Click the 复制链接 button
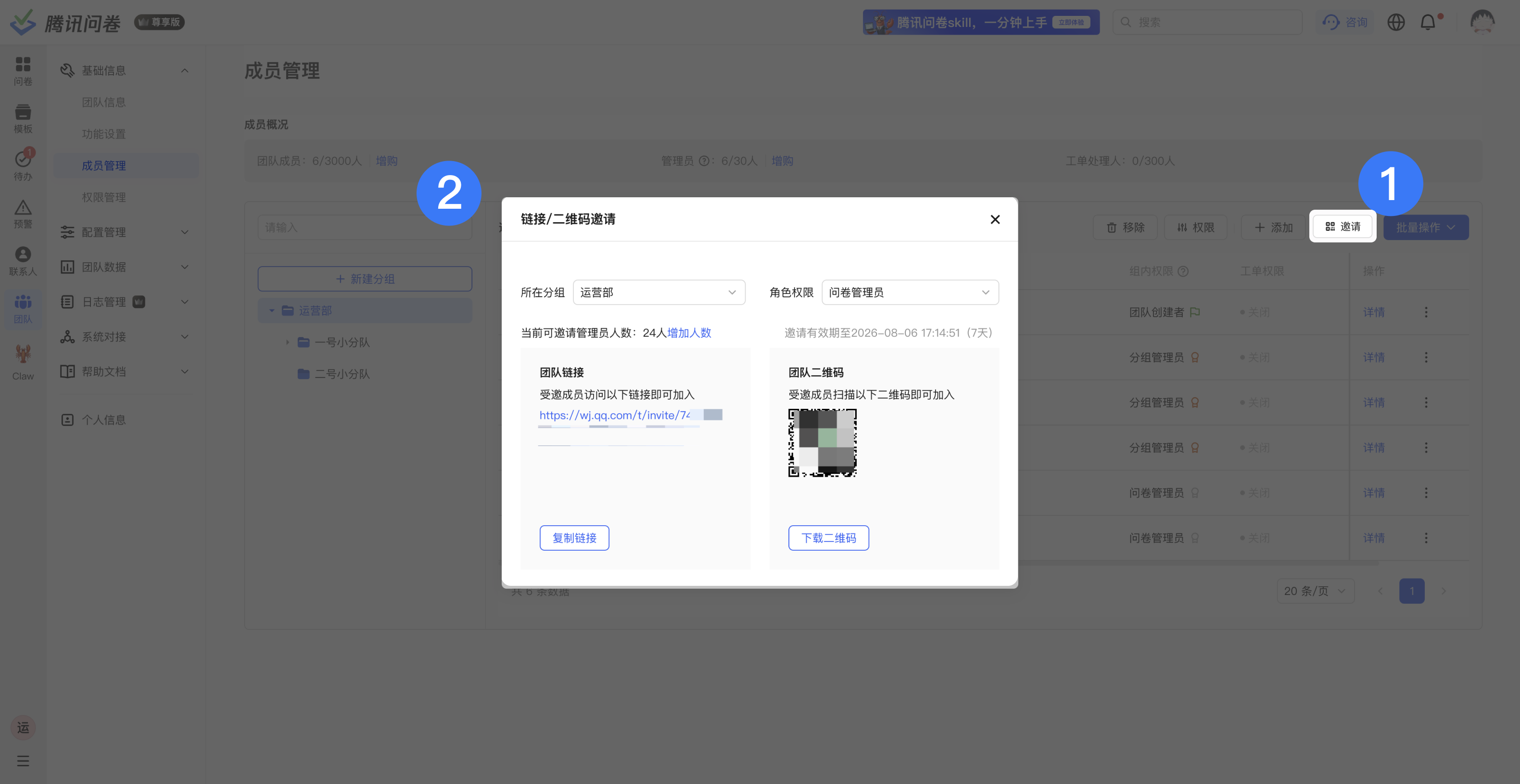This screenshot has height=784, width=1520. [574, 538]
